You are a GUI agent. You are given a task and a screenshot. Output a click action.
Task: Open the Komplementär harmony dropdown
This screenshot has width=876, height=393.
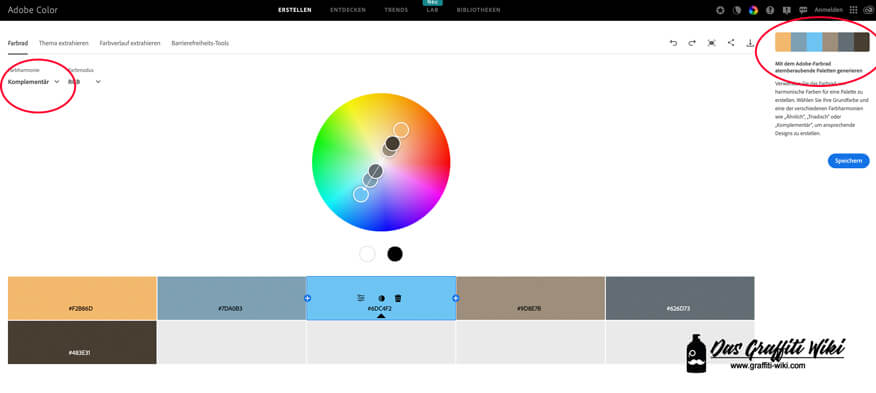[34, 82]
